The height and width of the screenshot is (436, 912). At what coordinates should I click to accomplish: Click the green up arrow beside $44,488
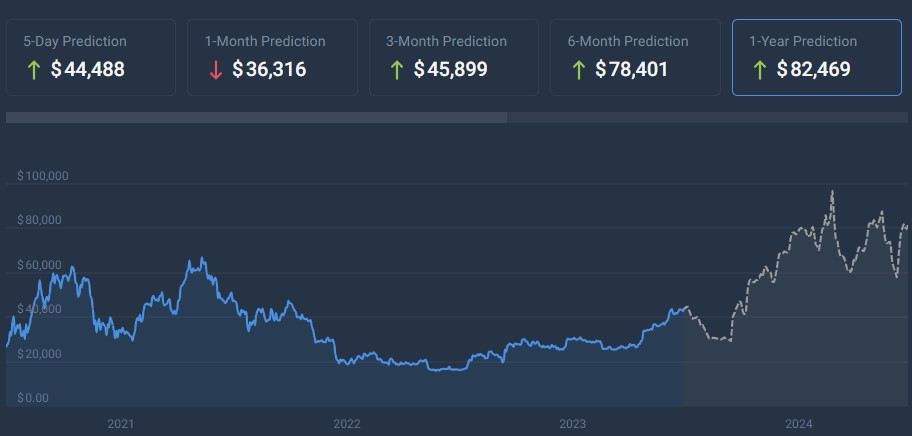pos(32,70)
